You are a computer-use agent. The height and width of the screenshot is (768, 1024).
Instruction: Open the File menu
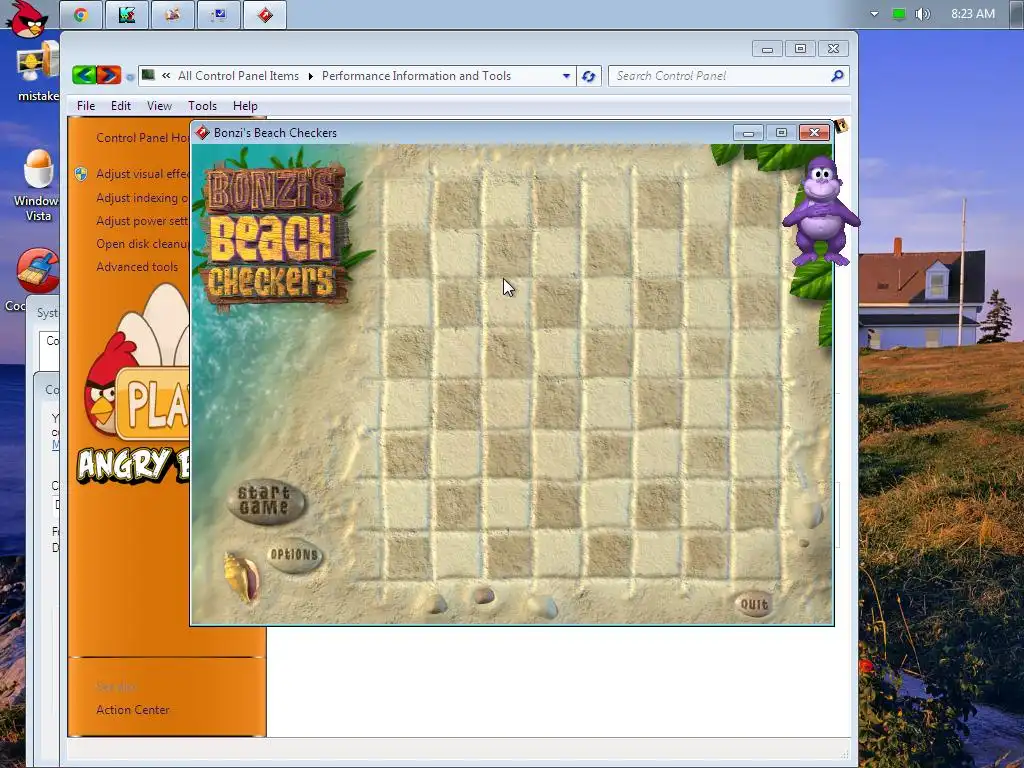[86, 106]
